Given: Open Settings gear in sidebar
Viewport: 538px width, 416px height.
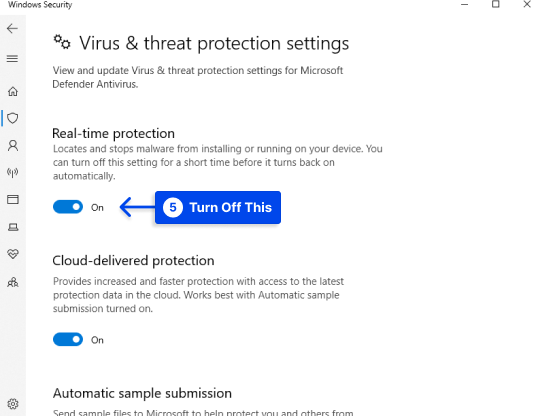Looking at the screenshot, I should 13,404.
